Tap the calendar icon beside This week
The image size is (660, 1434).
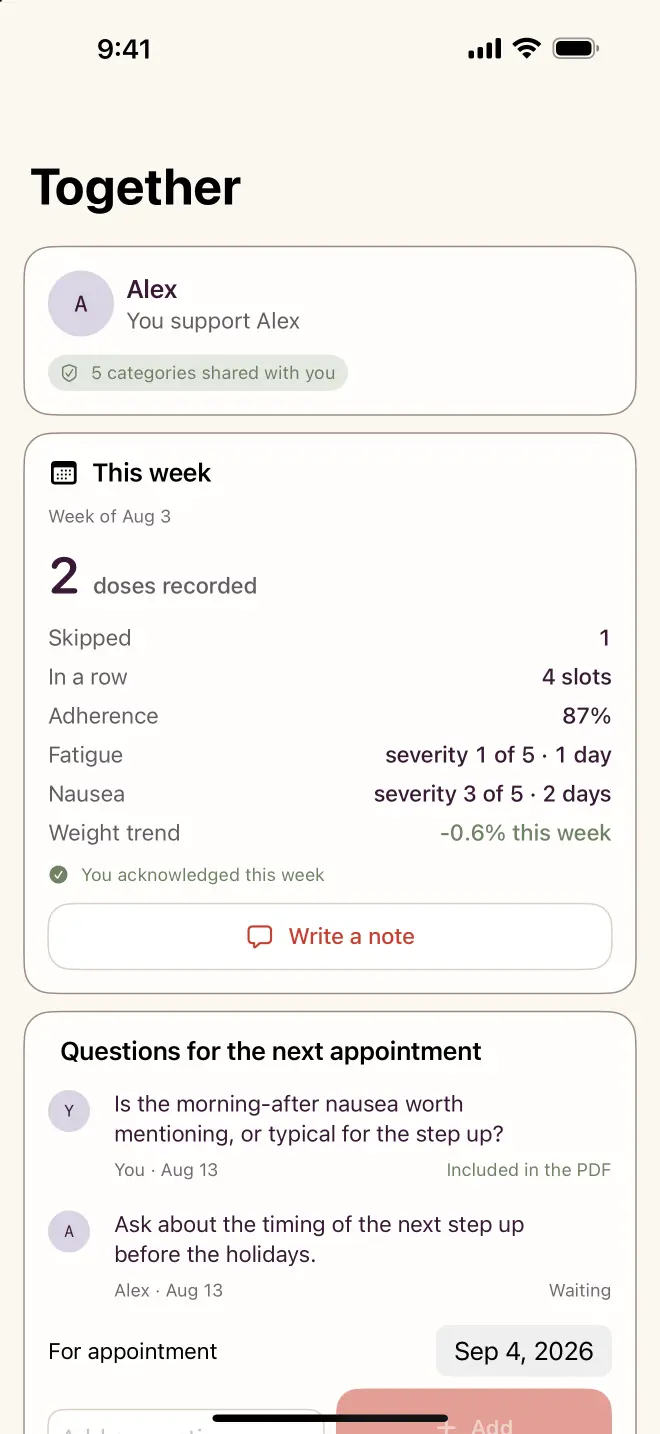(x=63, y=473)
